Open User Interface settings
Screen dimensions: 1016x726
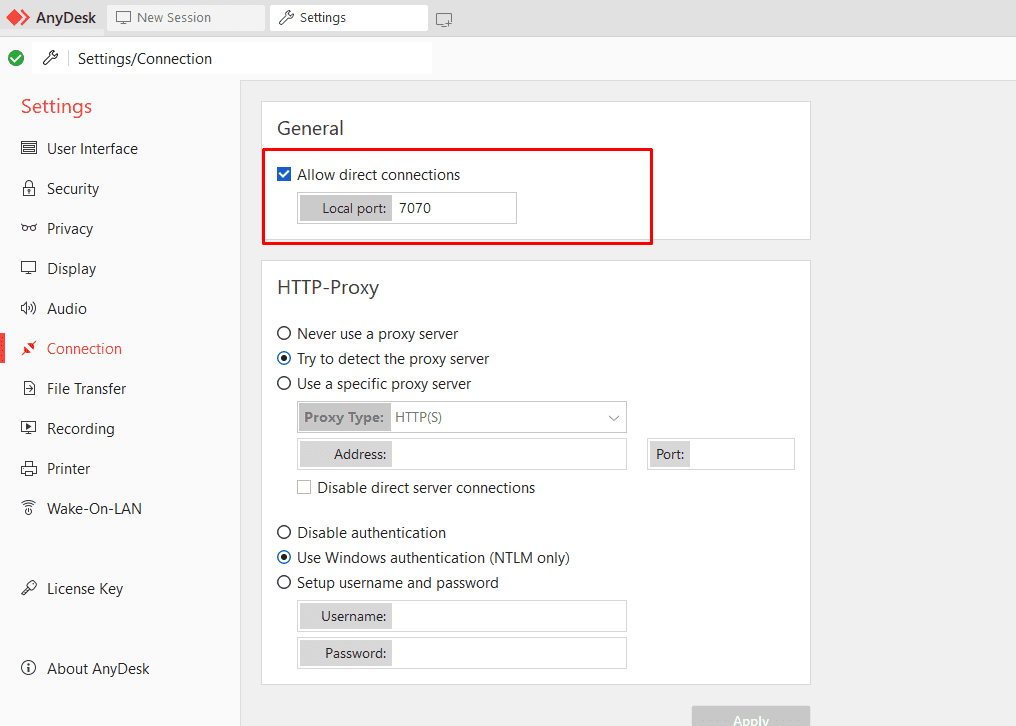click(x=93, y=148)
